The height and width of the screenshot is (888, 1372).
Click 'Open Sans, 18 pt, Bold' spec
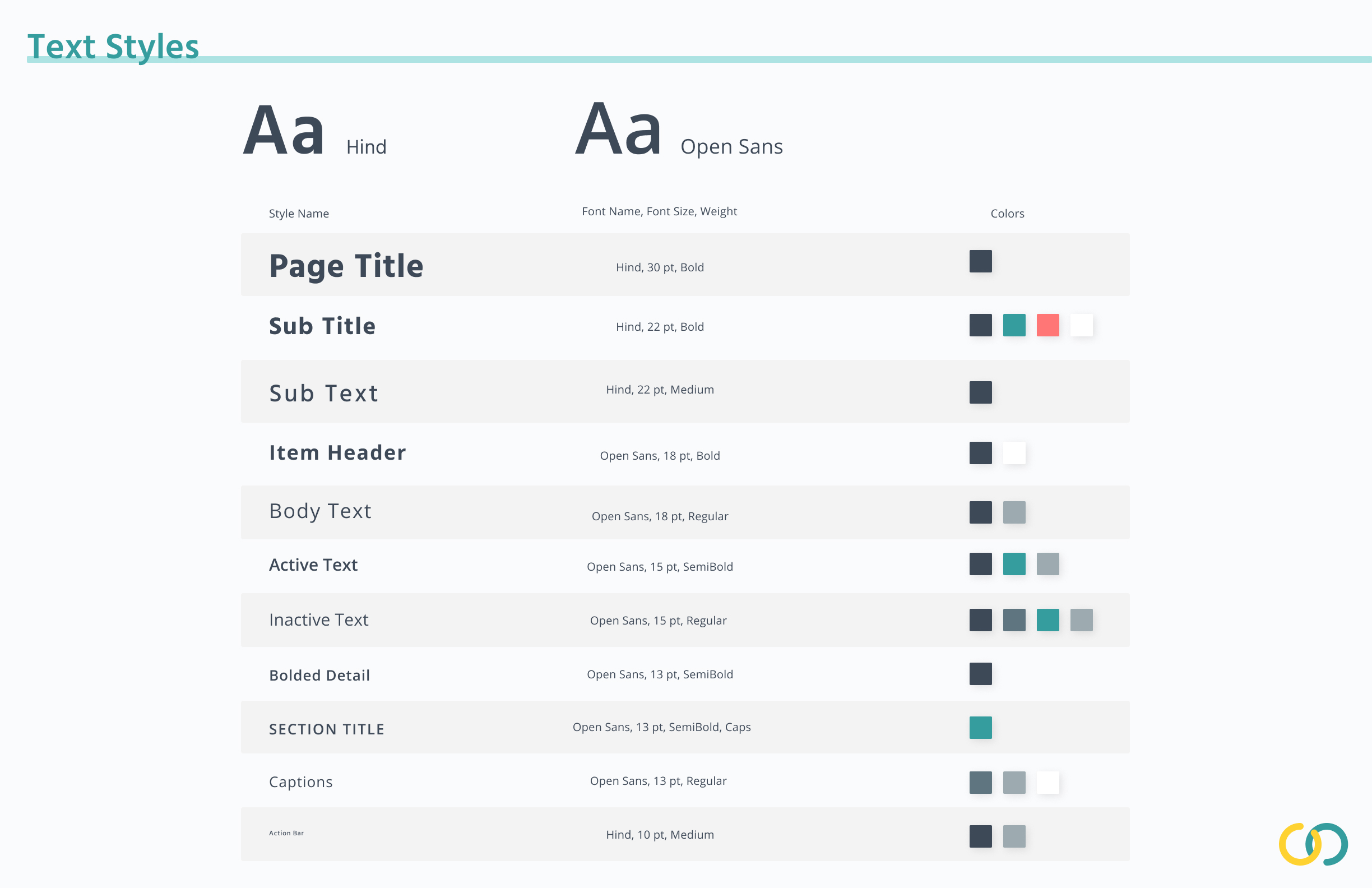click(x=660, y=456)
